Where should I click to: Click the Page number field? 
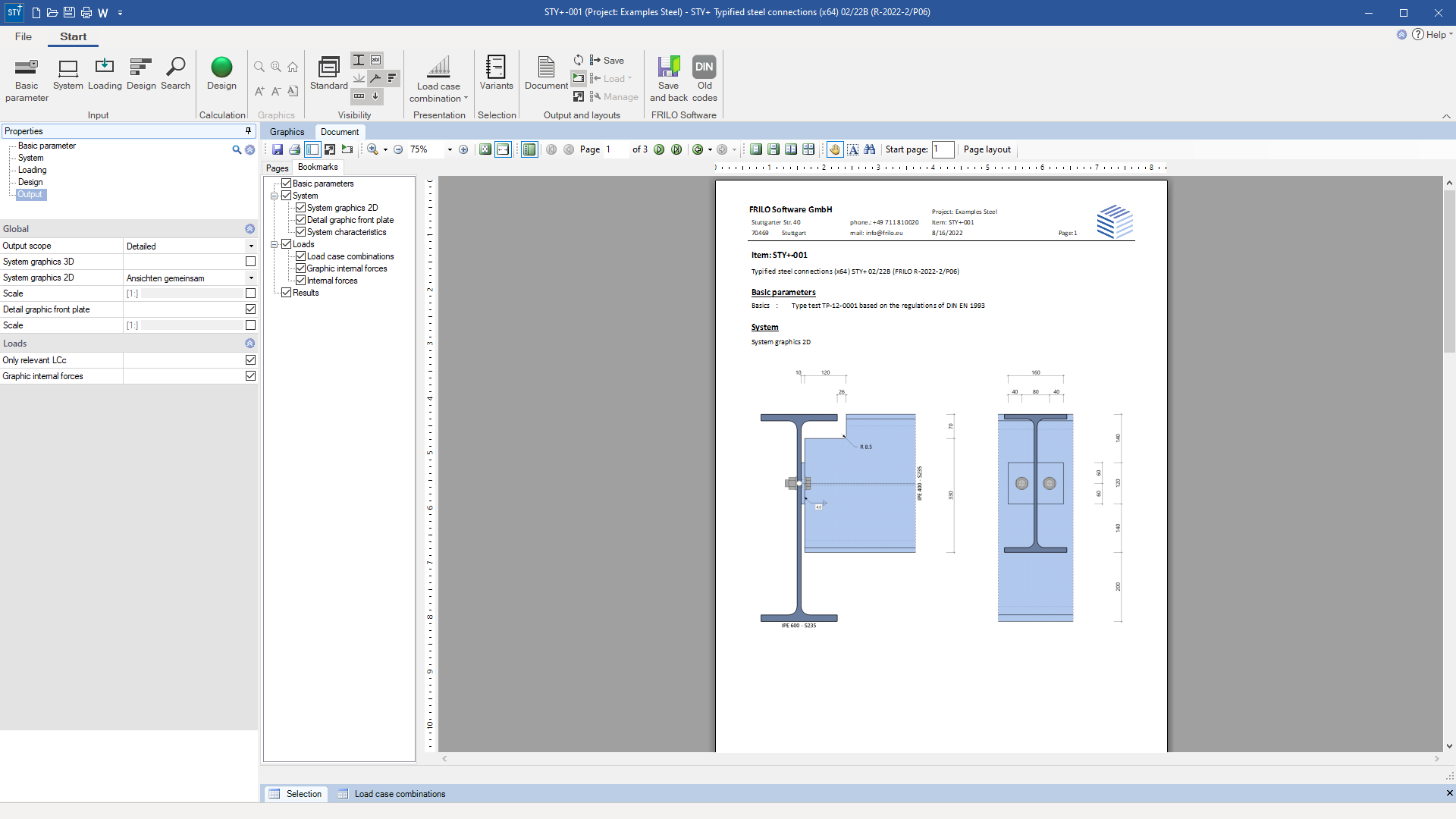point(616,149)
